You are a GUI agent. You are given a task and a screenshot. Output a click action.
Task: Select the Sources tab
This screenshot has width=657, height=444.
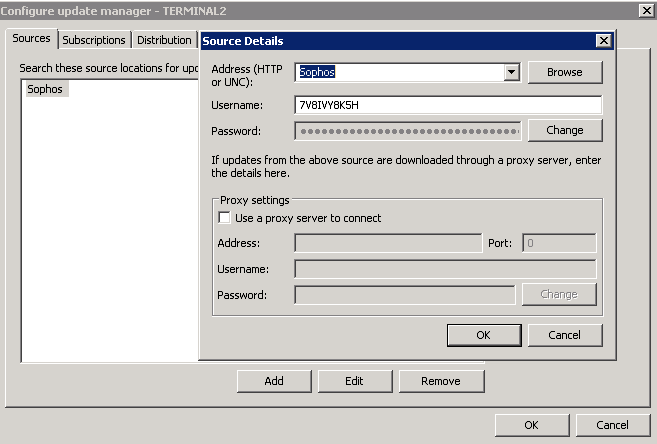31,38
